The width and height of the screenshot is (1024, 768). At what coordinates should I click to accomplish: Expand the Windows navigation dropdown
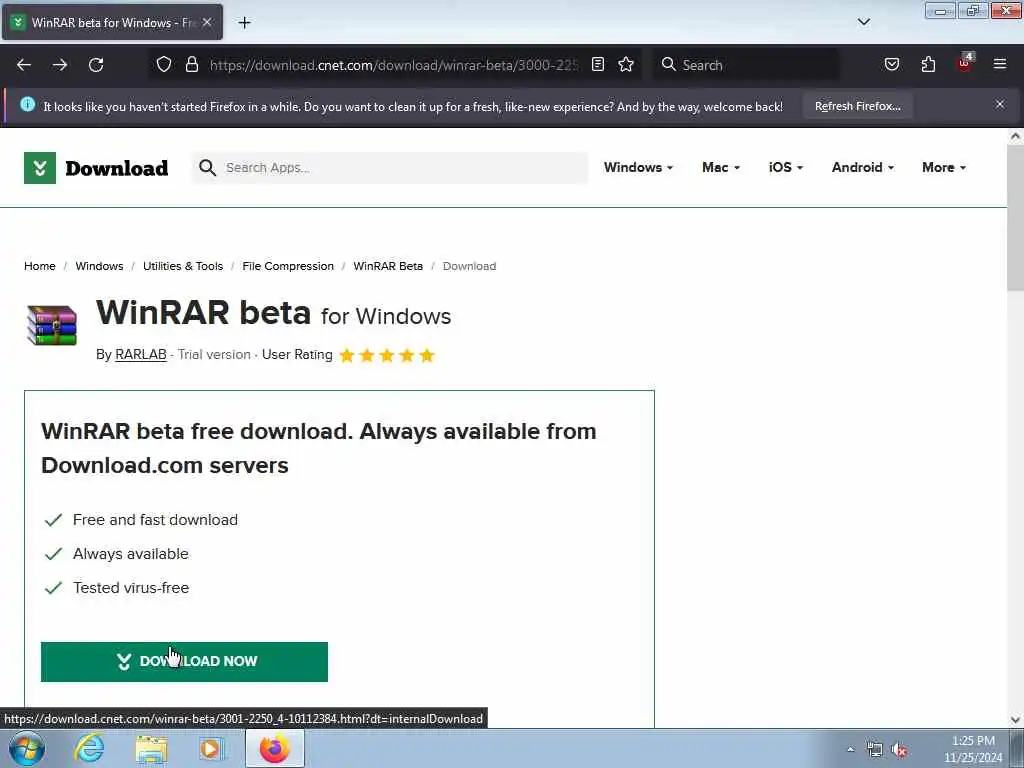[638, 167]
